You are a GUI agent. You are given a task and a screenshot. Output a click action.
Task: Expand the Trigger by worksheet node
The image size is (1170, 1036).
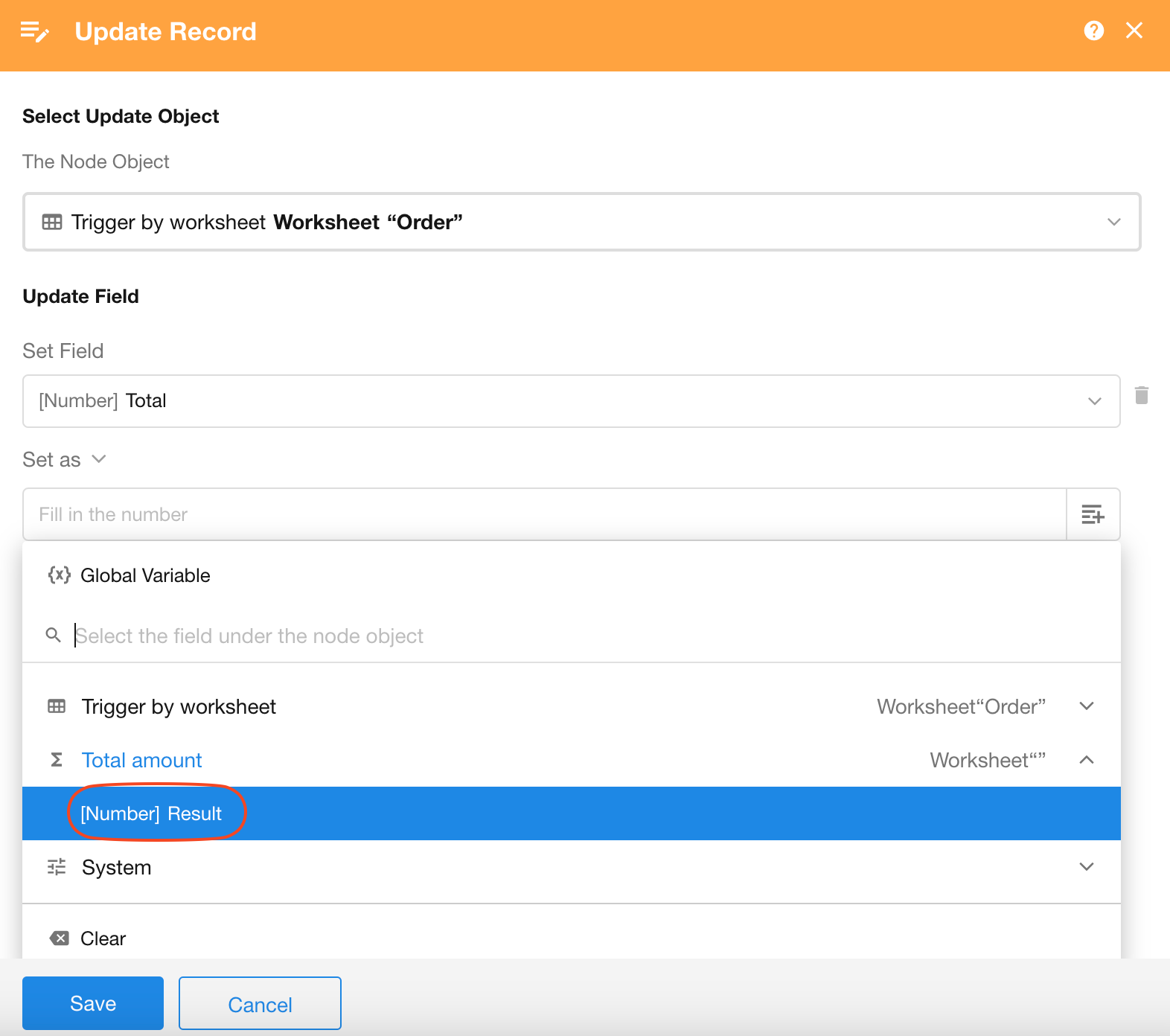pos(1086,706)
